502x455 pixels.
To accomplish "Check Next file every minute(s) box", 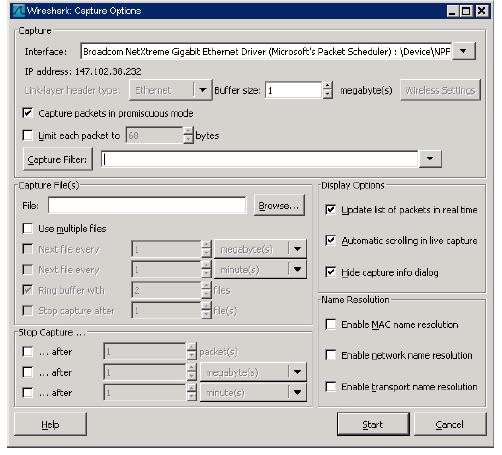I will [28, 269].
